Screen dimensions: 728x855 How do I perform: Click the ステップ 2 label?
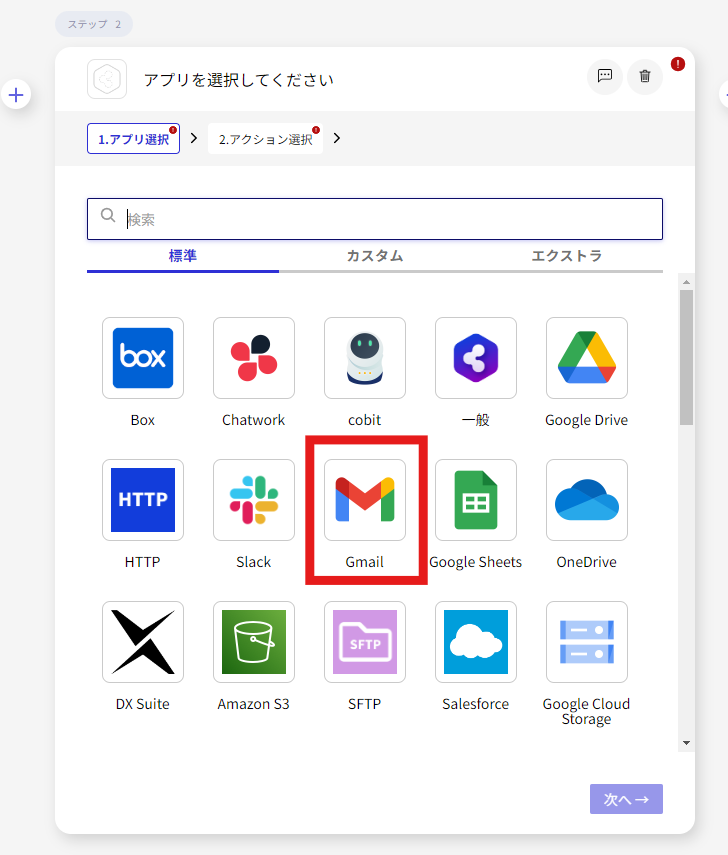(x=94, y=24)
